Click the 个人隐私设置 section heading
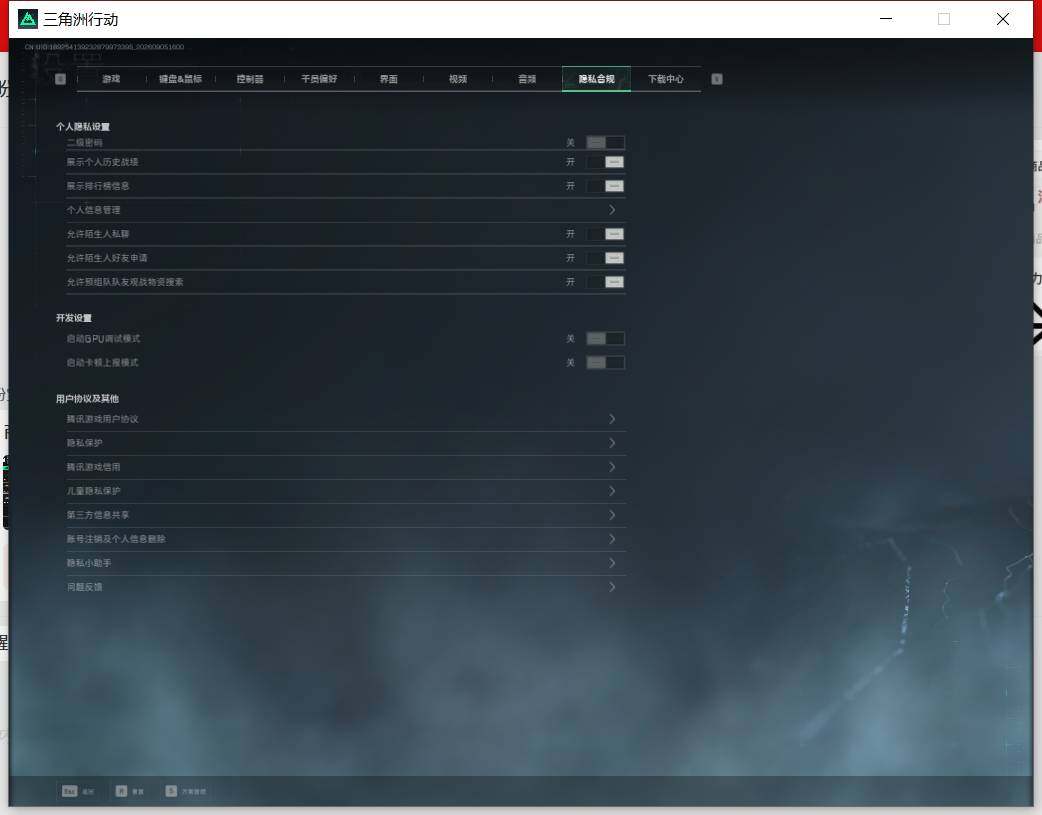 click(83, 127)
